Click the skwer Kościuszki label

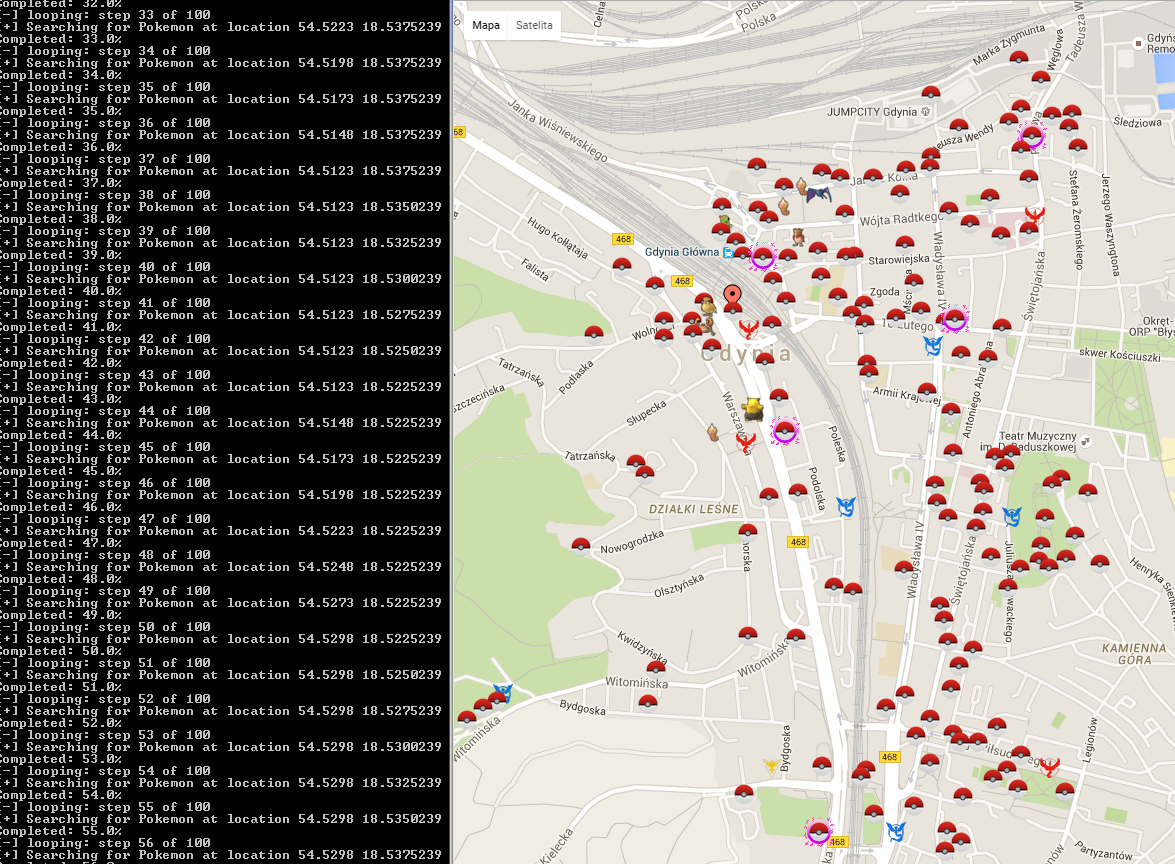[x=1120, y=354]
